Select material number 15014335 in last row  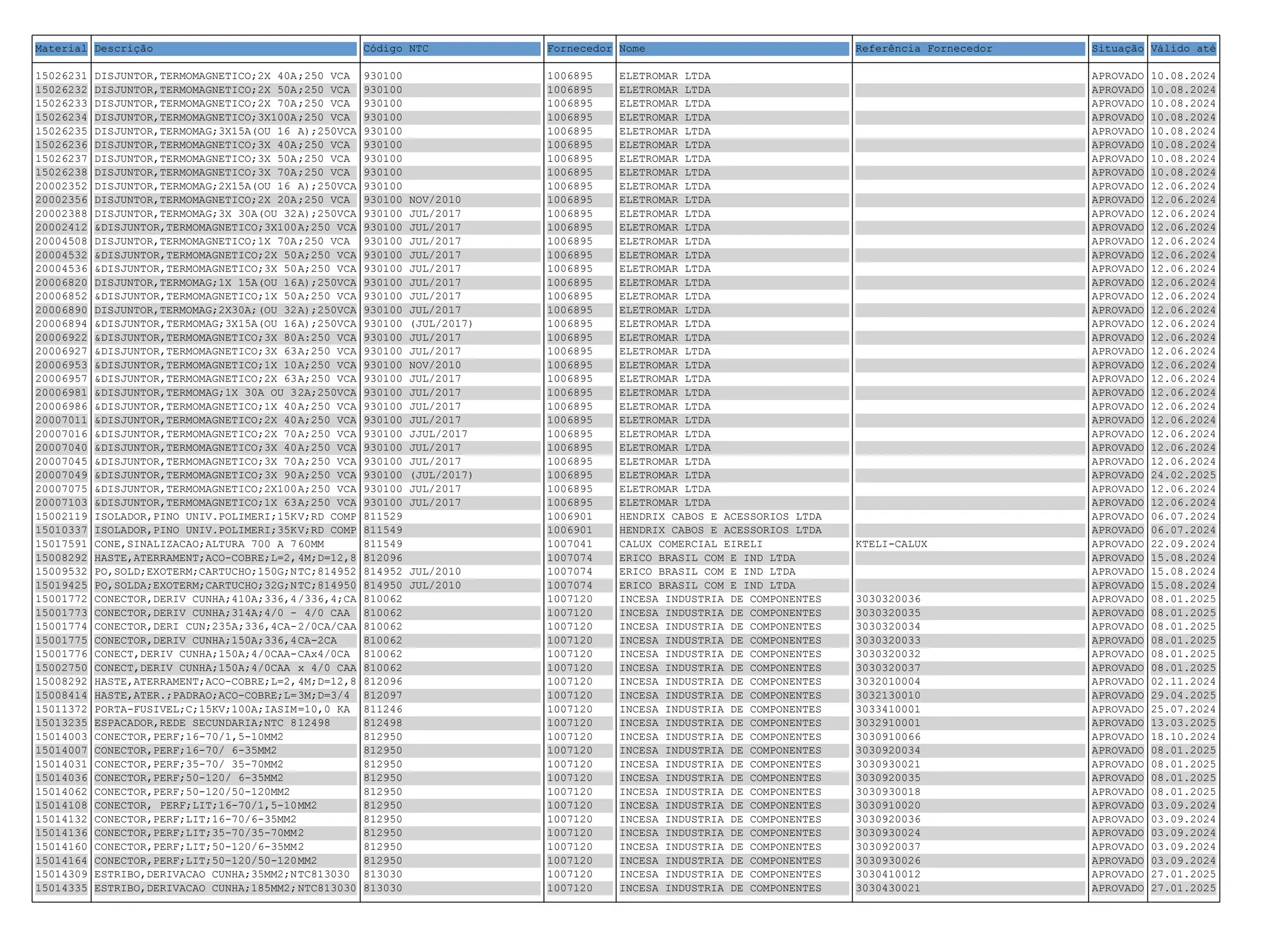pos(61,888)
